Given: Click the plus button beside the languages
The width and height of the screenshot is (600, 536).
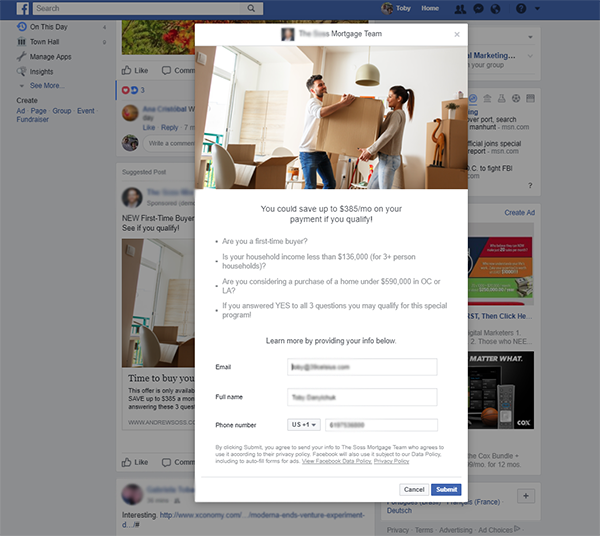Looking at the screenshot, I should tap(526, 496).
